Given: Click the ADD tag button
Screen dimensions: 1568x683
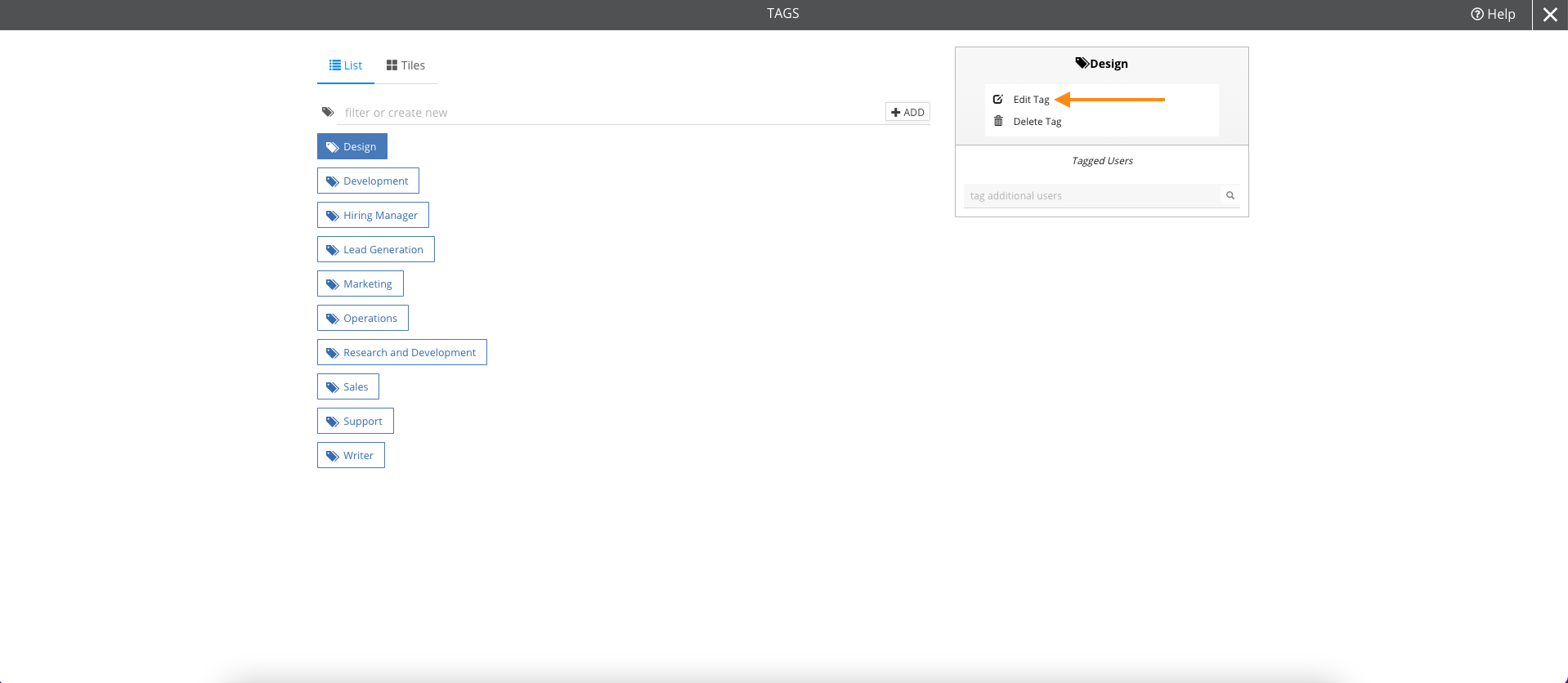Looking at the screenshot, I should tap(907, 112).
